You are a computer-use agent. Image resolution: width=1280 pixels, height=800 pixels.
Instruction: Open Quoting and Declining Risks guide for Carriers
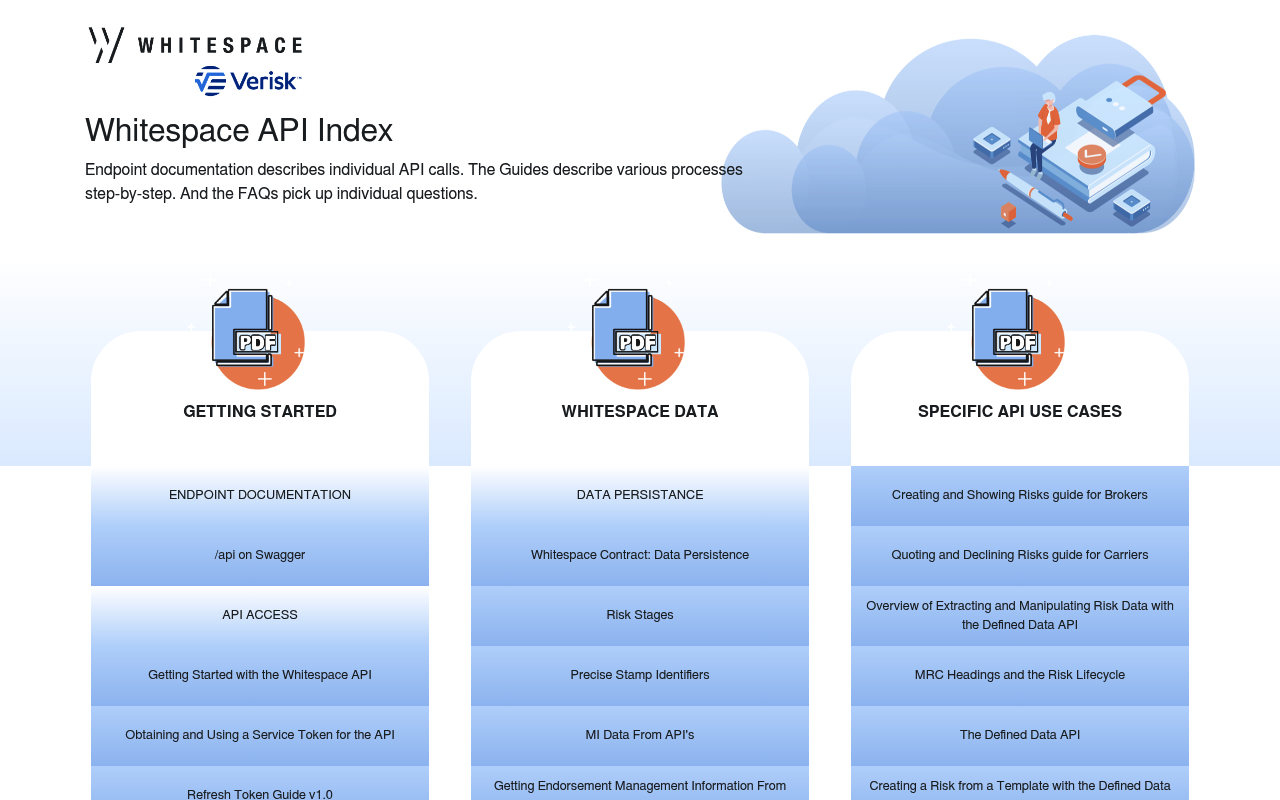(x=1020, y=555)
